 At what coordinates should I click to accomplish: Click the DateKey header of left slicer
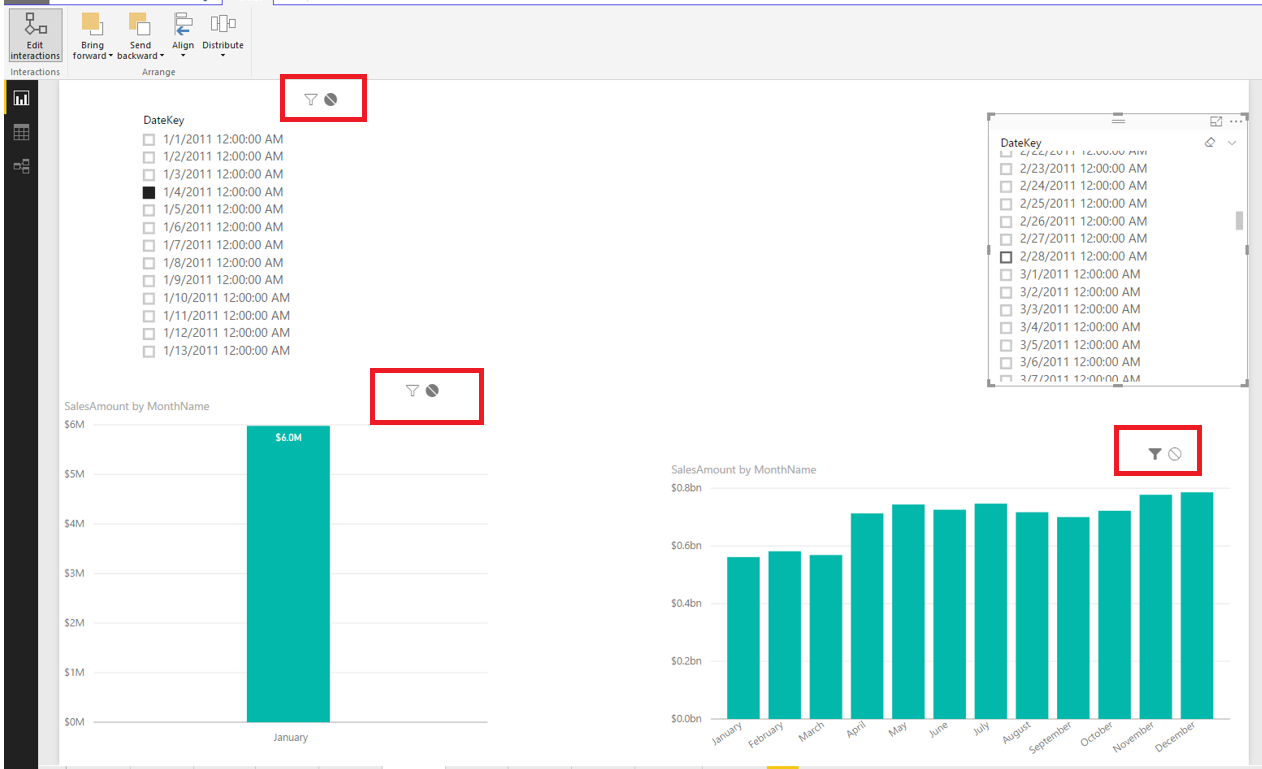[x=164, y=121]
